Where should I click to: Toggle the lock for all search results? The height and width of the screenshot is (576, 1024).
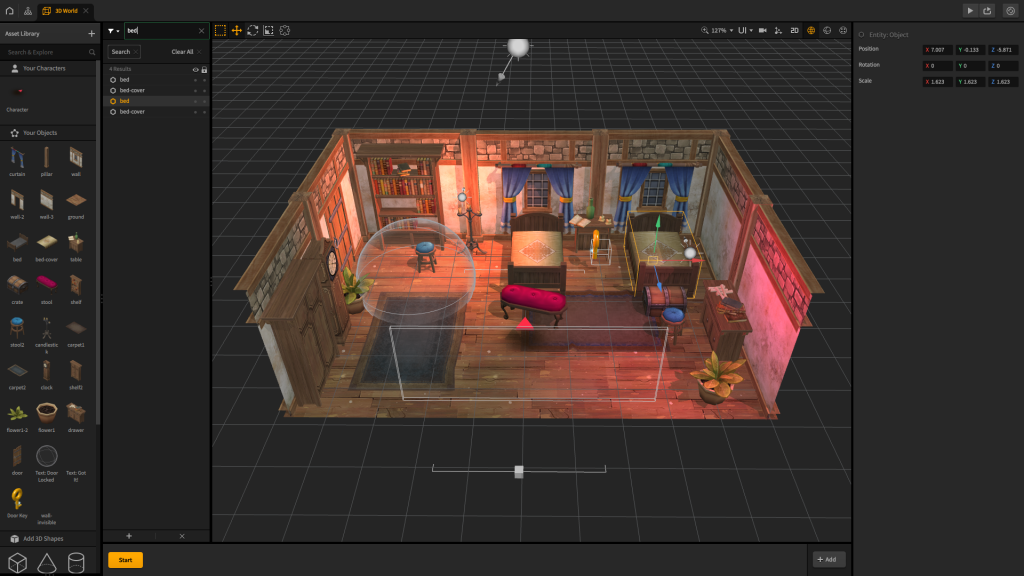(x=204, y=69)
